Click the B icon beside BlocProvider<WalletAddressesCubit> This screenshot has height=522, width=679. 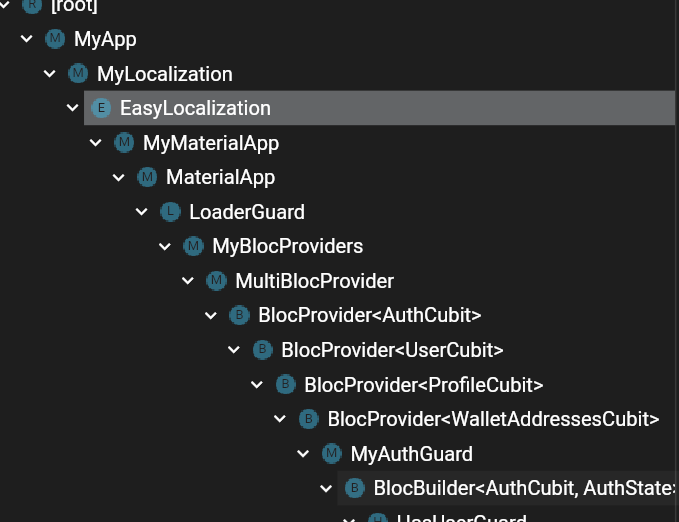click(x=309, y=419)
